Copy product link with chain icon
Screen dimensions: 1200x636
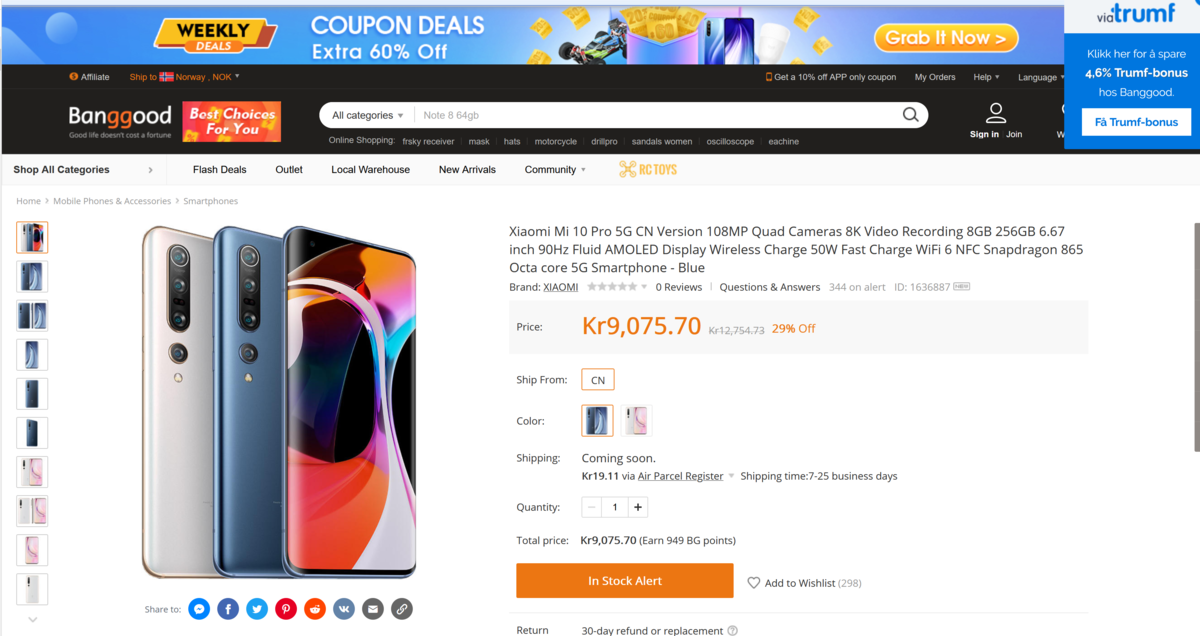pyautogui.click(x=402, y=608)
